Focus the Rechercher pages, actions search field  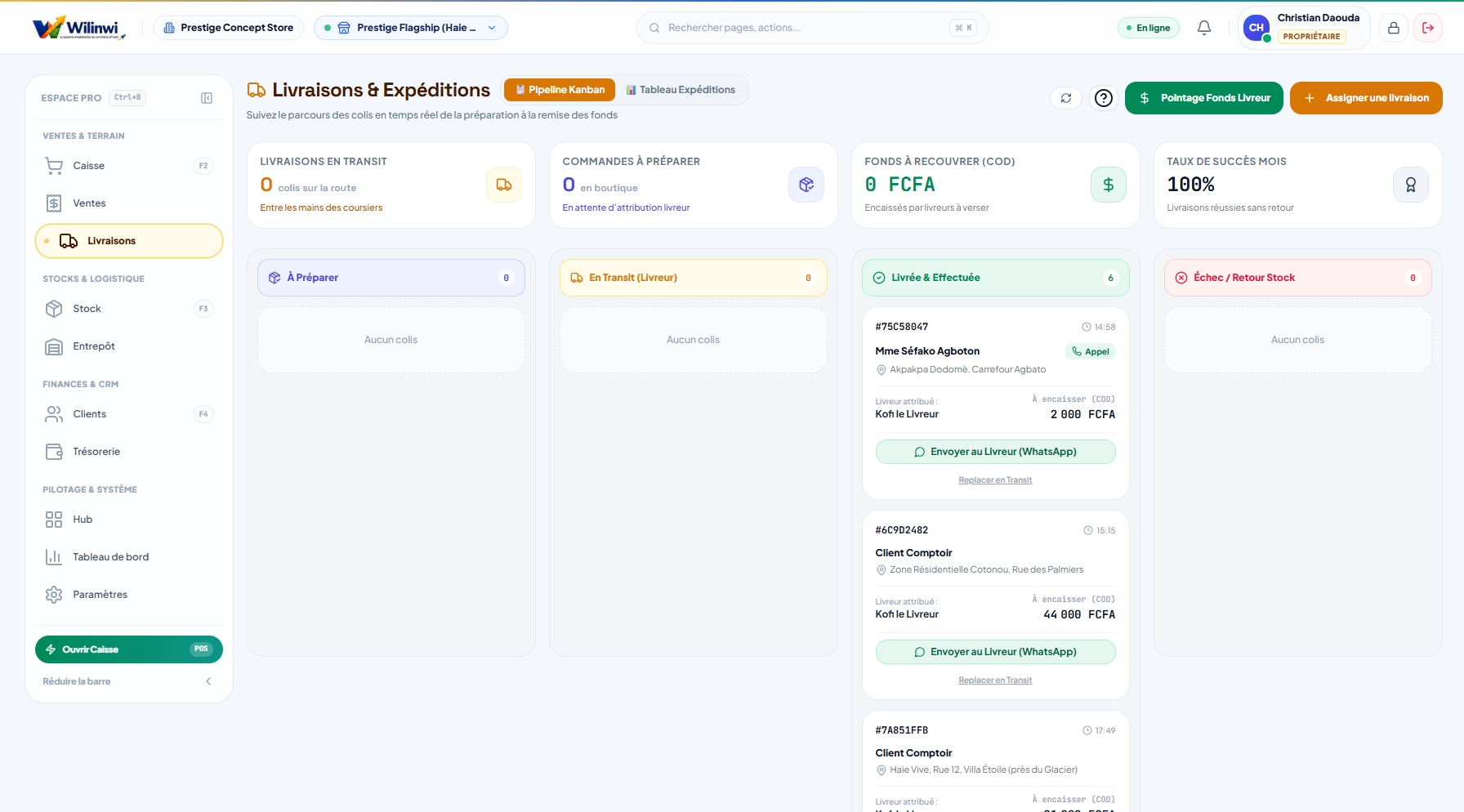pyautogui.click(x=813, y=28)
